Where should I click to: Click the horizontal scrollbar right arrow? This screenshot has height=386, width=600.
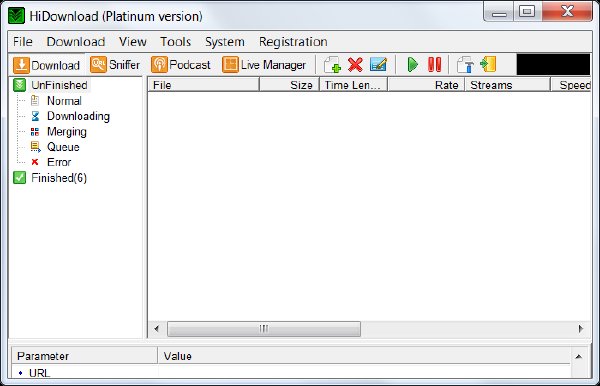(x=580, y=329)
